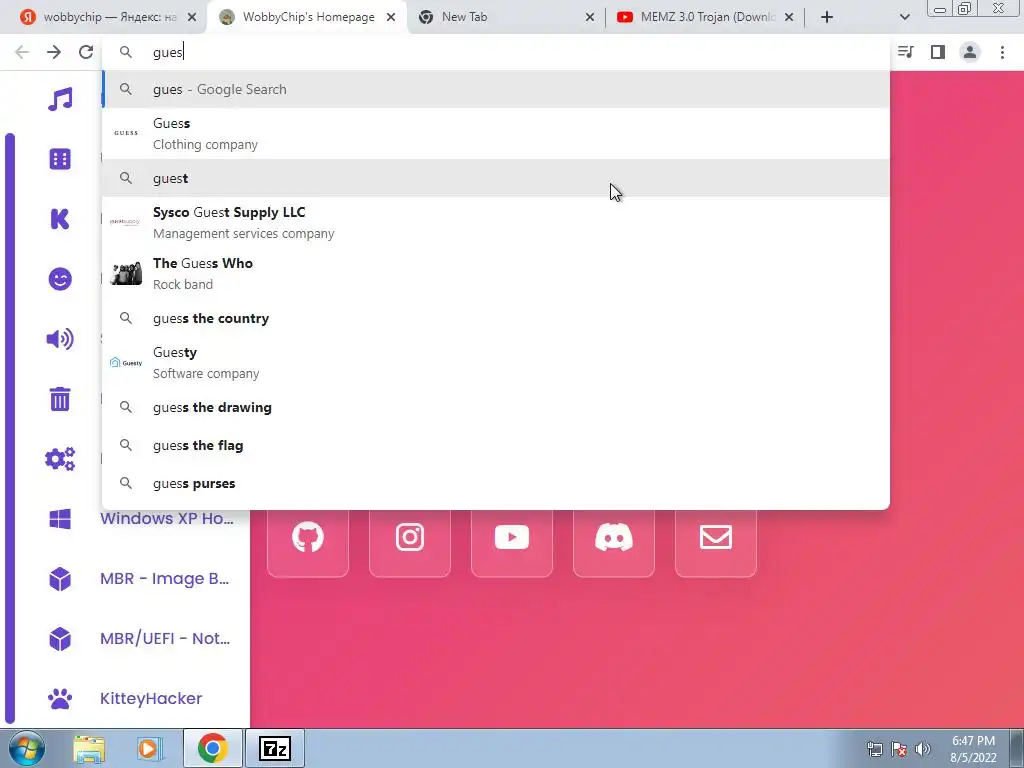Open 7-Zip from the taskbar
This screenshot has width=1024, height=768.
(274, 748)
